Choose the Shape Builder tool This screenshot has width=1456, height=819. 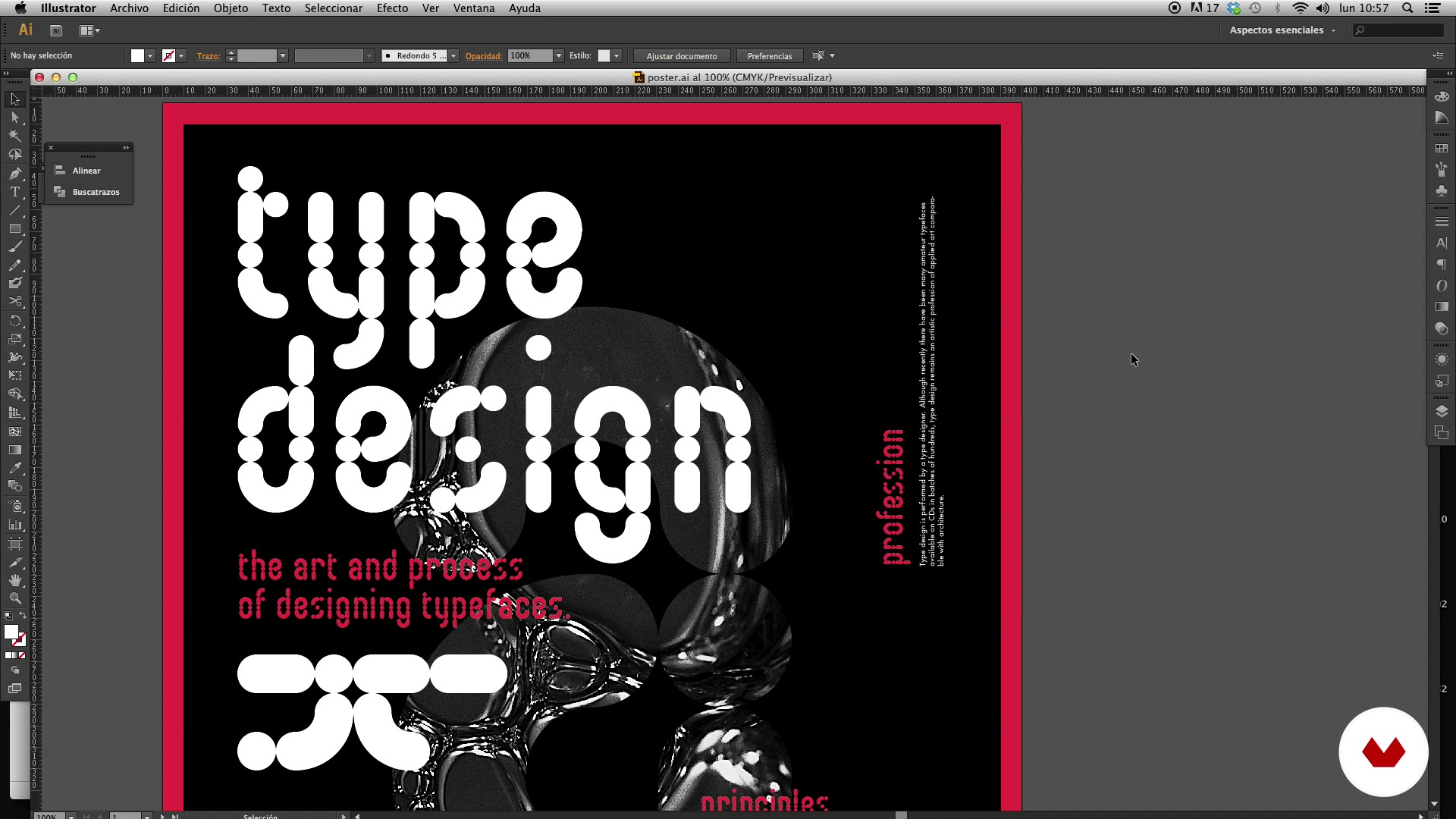(15, 394)
